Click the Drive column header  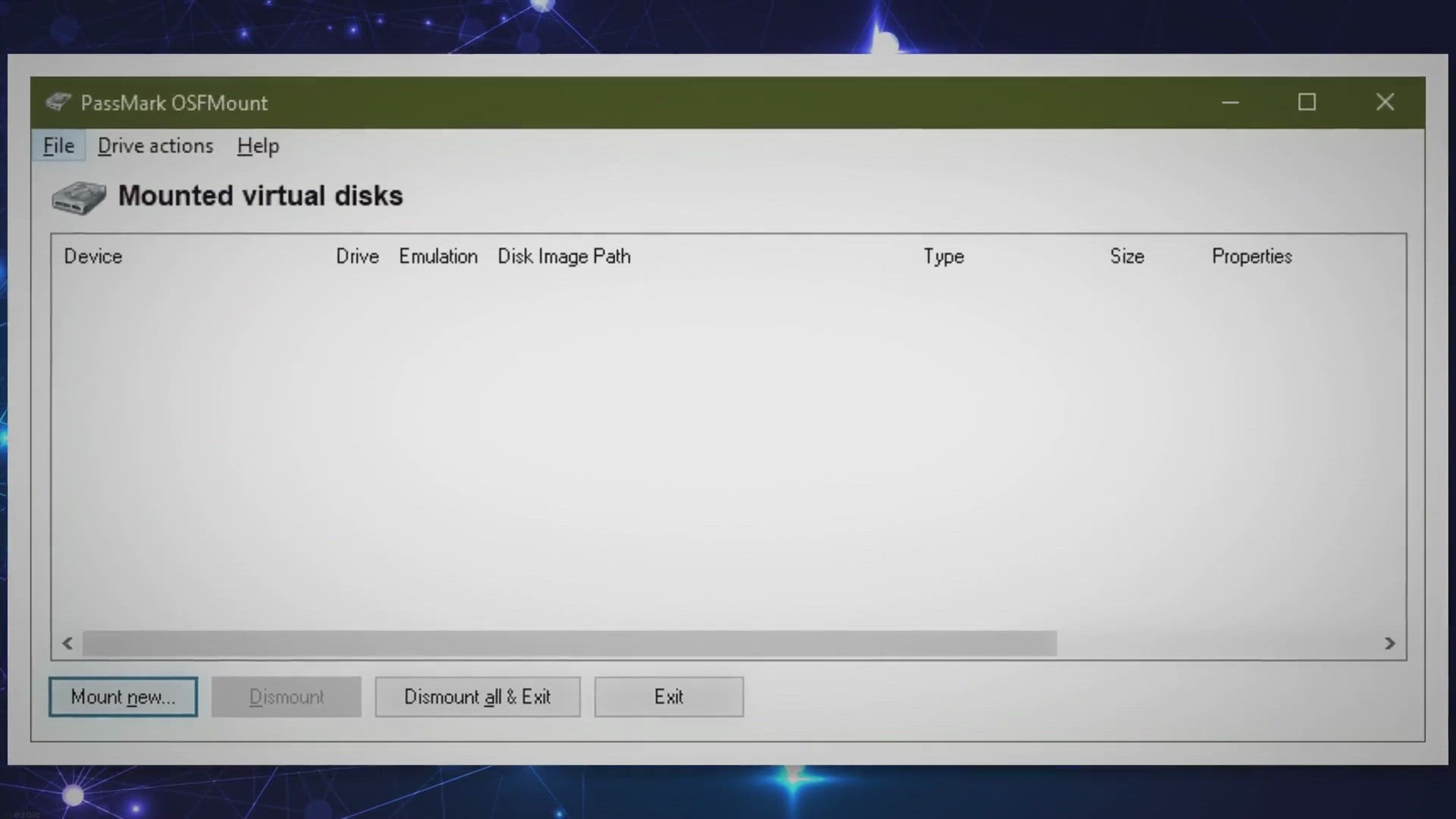[357, 256]
